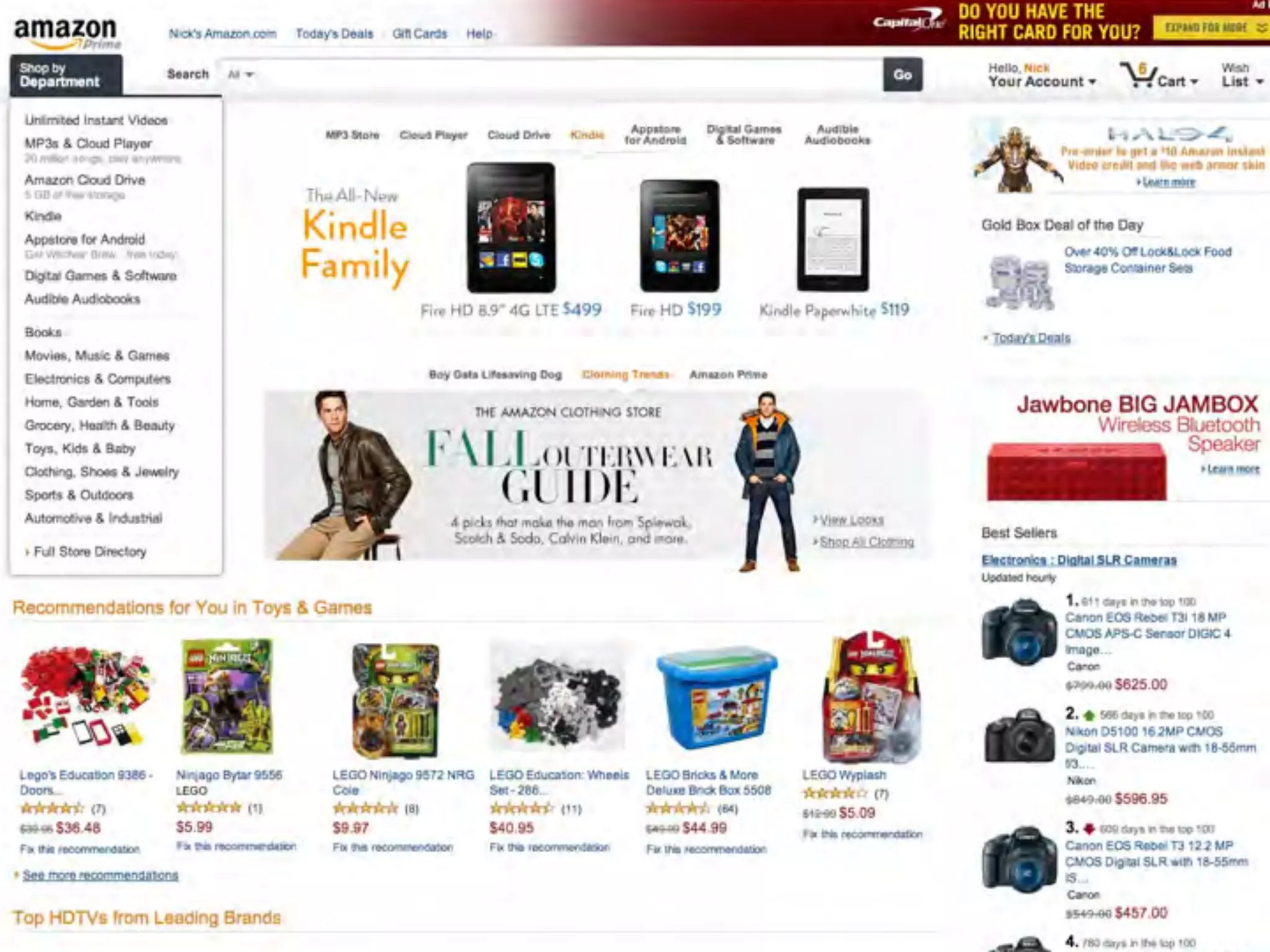Open the Your Account dropdown

coord(1042,75)
